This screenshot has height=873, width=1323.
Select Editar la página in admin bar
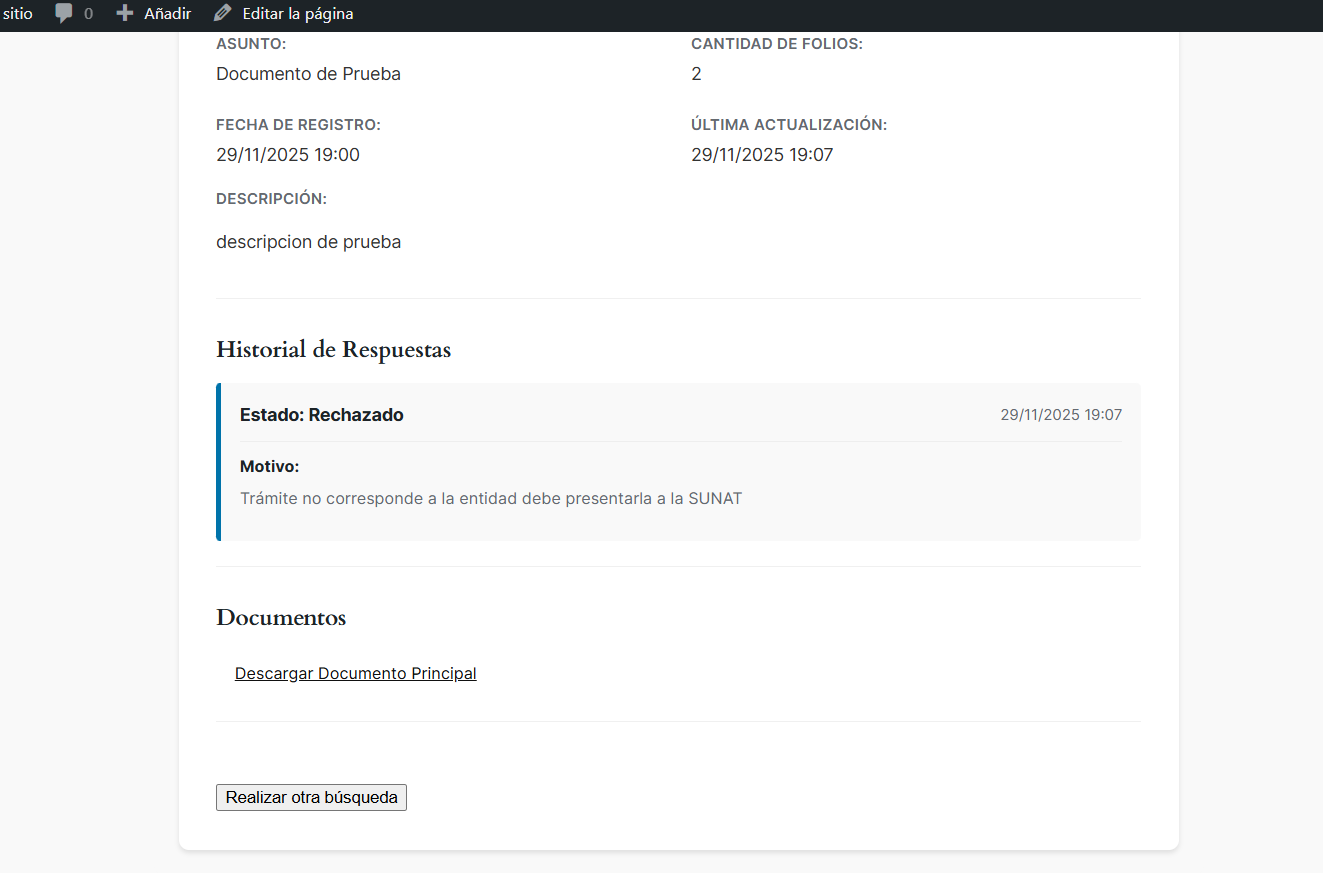(x=297, y=14)
